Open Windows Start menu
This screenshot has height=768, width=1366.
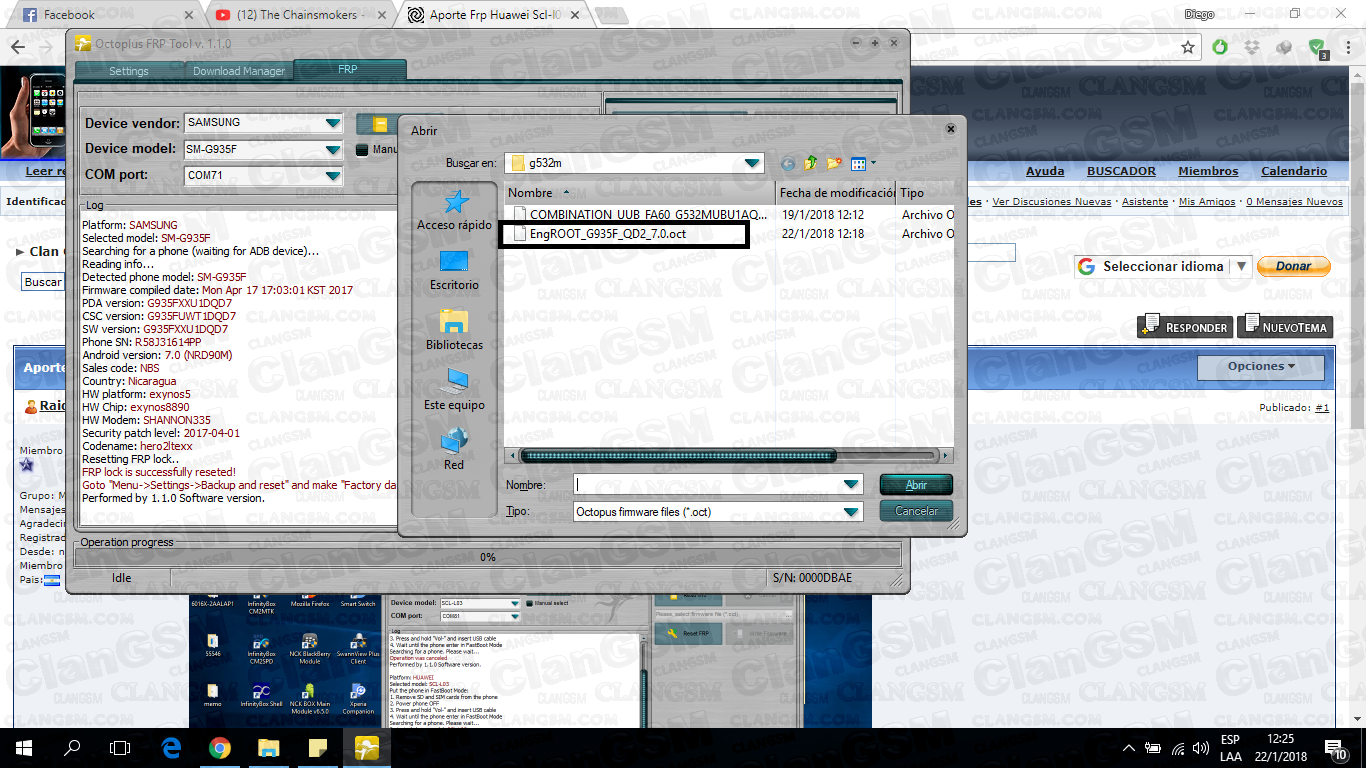coord(24,748)
